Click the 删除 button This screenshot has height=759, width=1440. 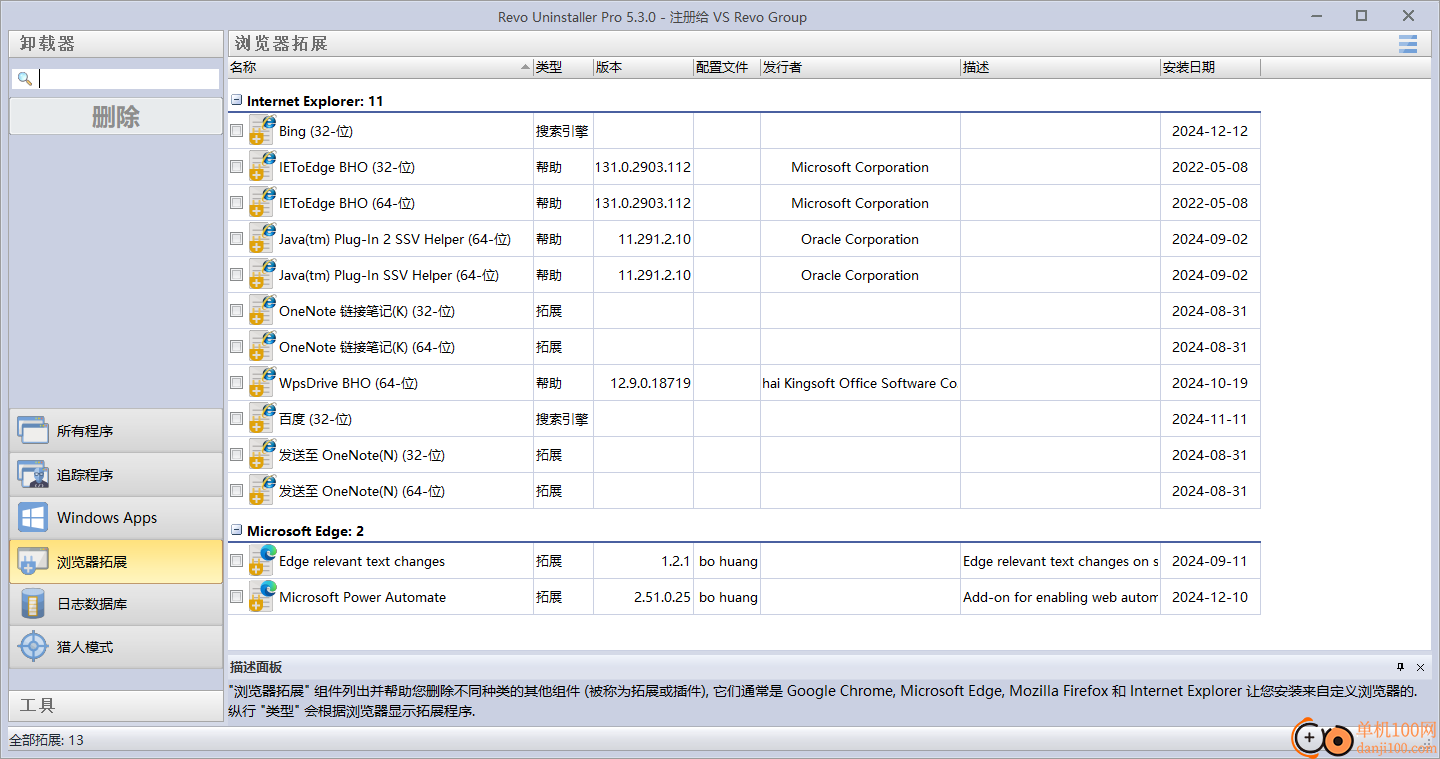pos(116,116)
